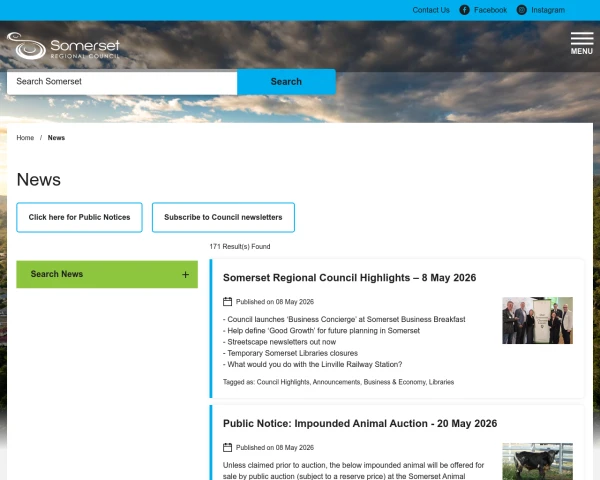Click the Business & Economy tag
This screenshot has width=600, height=480.
point(395,382)
